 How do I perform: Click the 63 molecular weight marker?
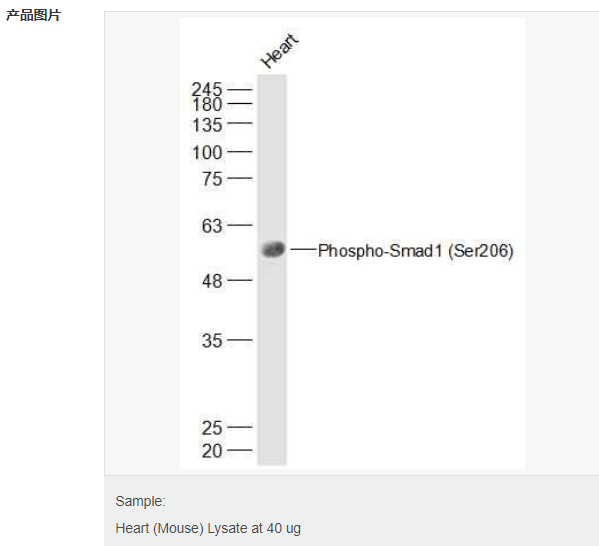(x=212, y=226)
